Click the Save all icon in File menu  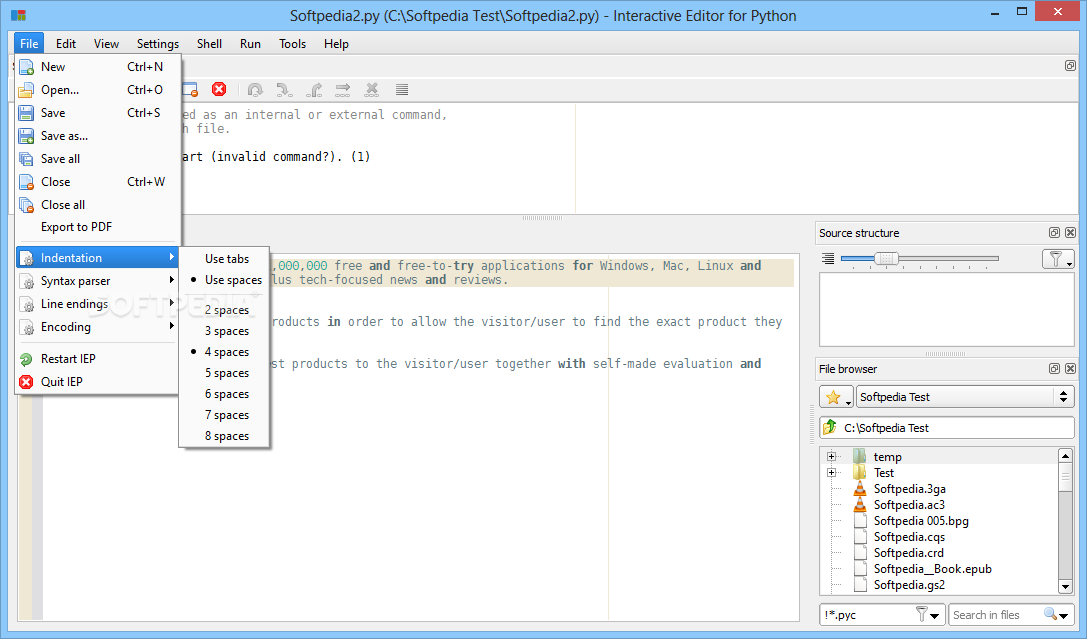click(x=26, y=159)
